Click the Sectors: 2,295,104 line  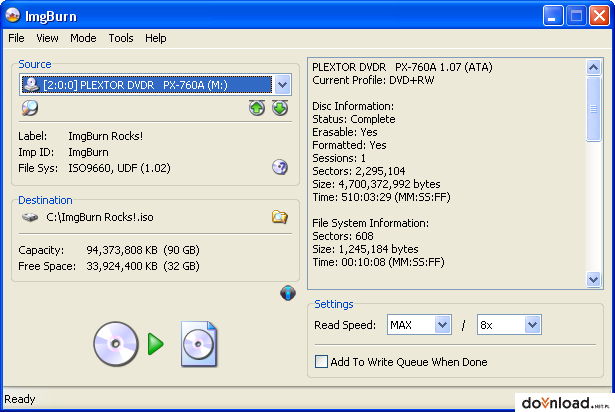(358, 171)
